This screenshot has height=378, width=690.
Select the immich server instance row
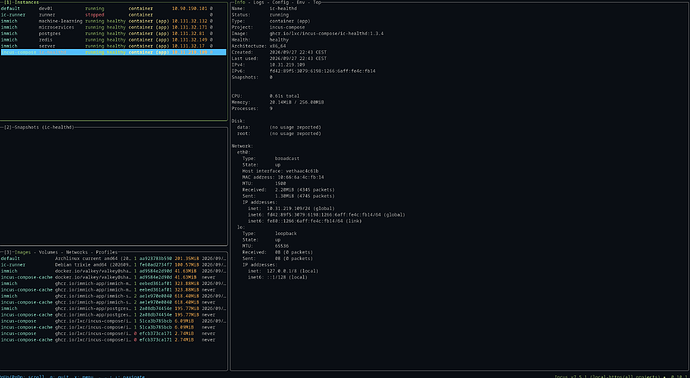point(114,46)
